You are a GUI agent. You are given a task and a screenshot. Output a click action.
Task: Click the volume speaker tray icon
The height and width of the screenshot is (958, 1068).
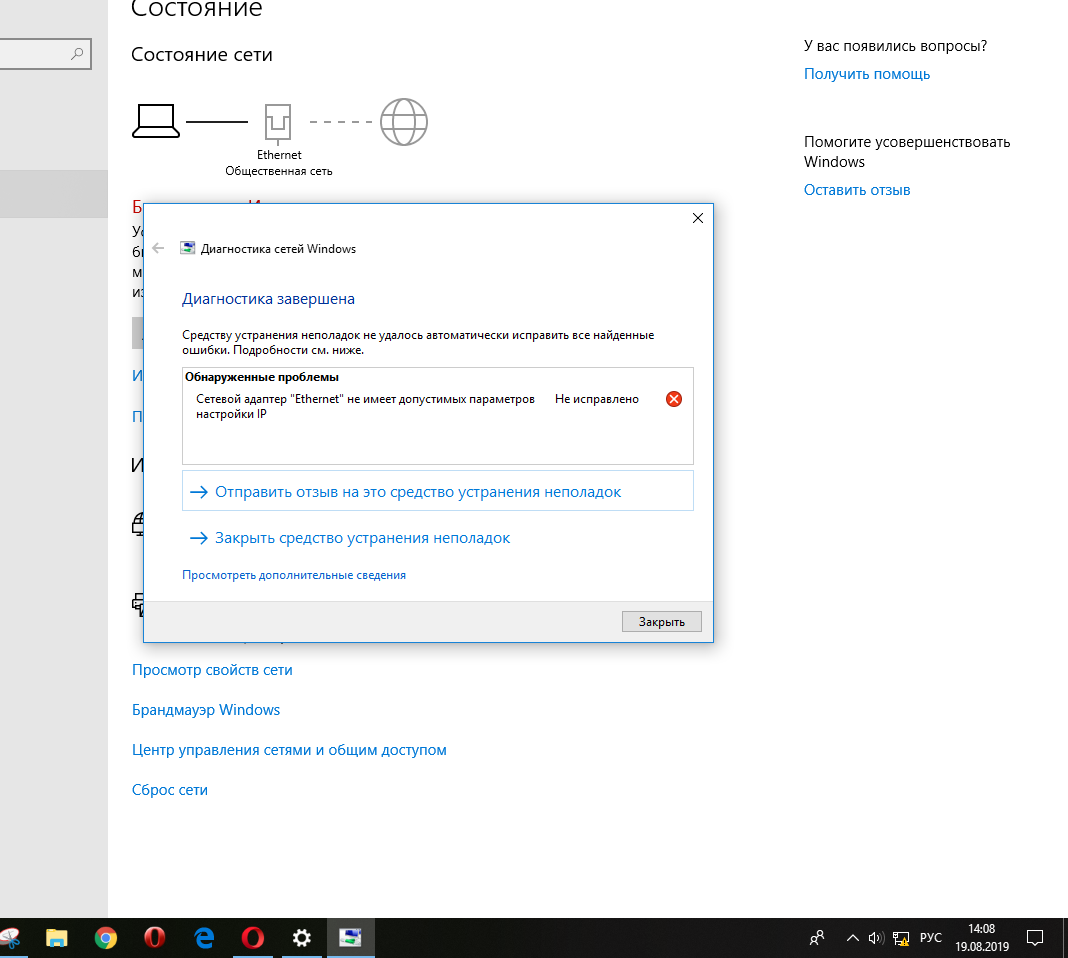(x=876, y=938)
